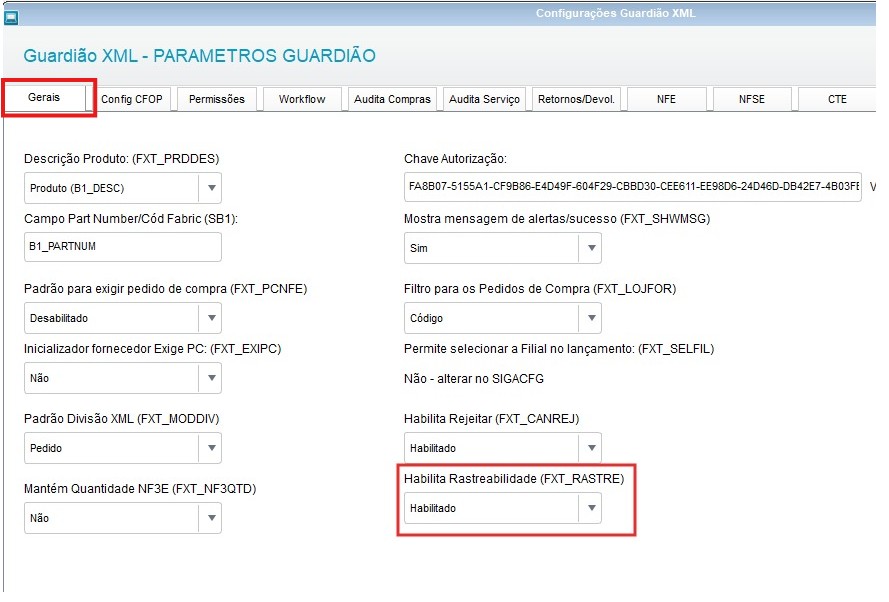889x602 pixels.
Task: Click the 'Filtro para os Pedidos de Compra (FXT_LOJFOR)' label
Action: [x=540, y=289]
